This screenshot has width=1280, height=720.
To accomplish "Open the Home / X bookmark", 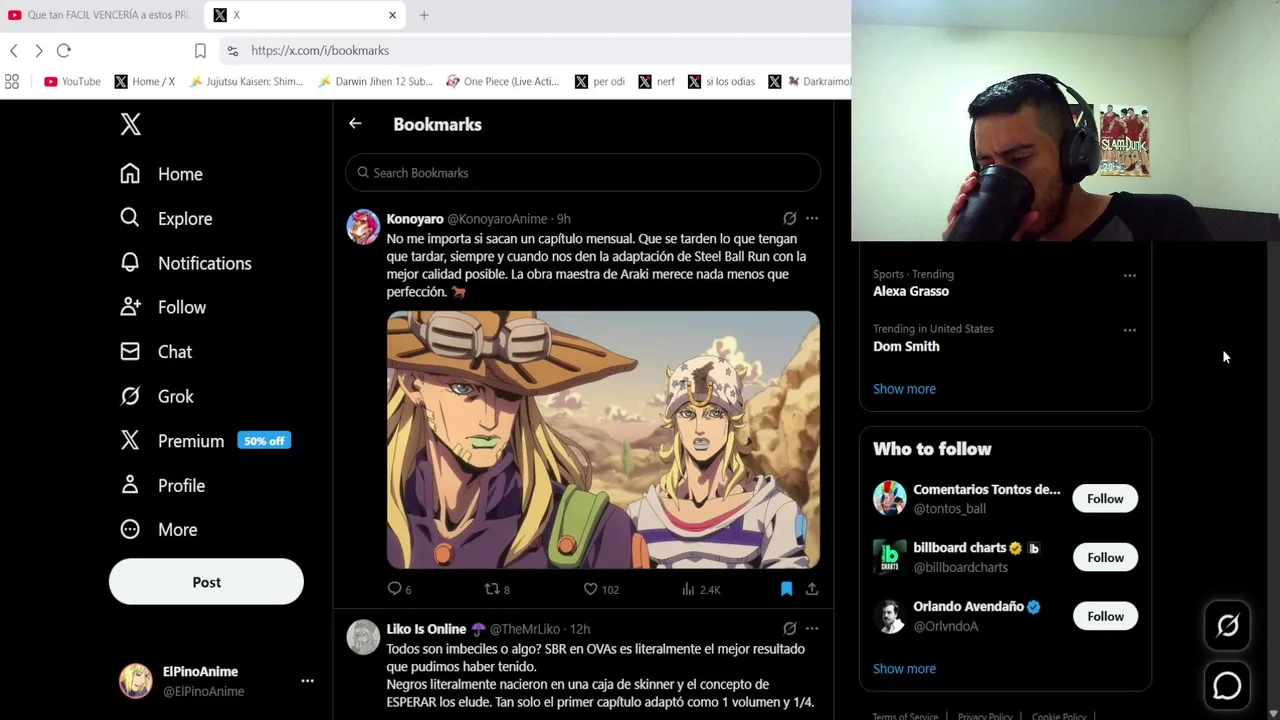I will [x=145, y=81].
